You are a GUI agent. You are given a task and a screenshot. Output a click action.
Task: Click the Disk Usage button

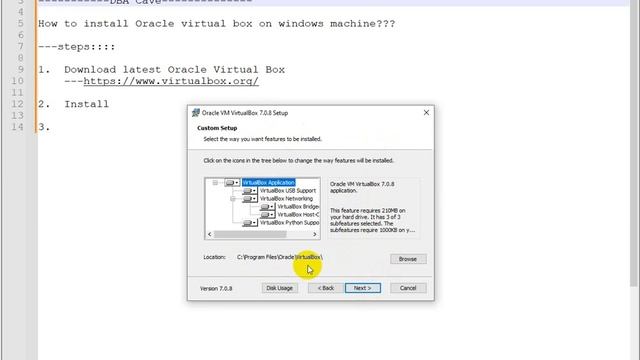click(280, 288)
